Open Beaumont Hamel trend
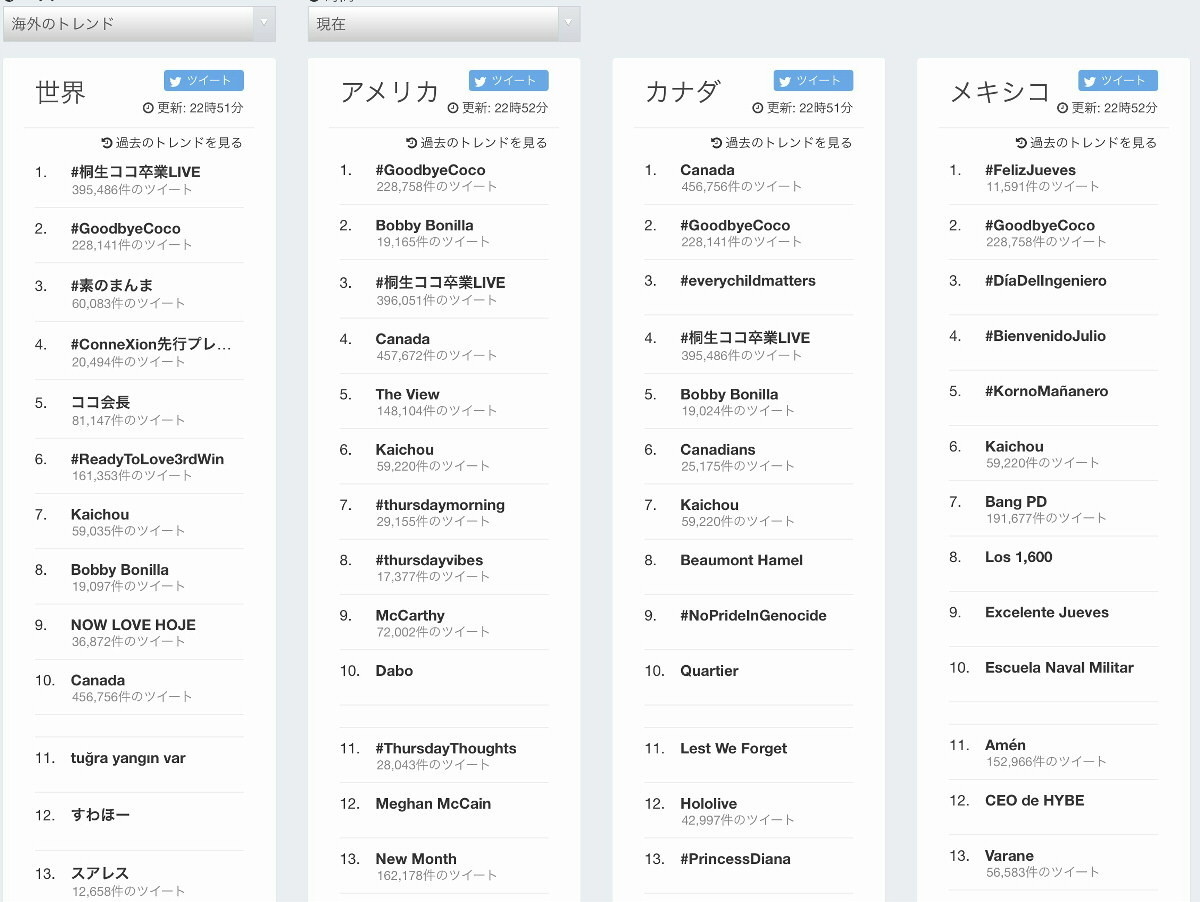 click(741, 560)
